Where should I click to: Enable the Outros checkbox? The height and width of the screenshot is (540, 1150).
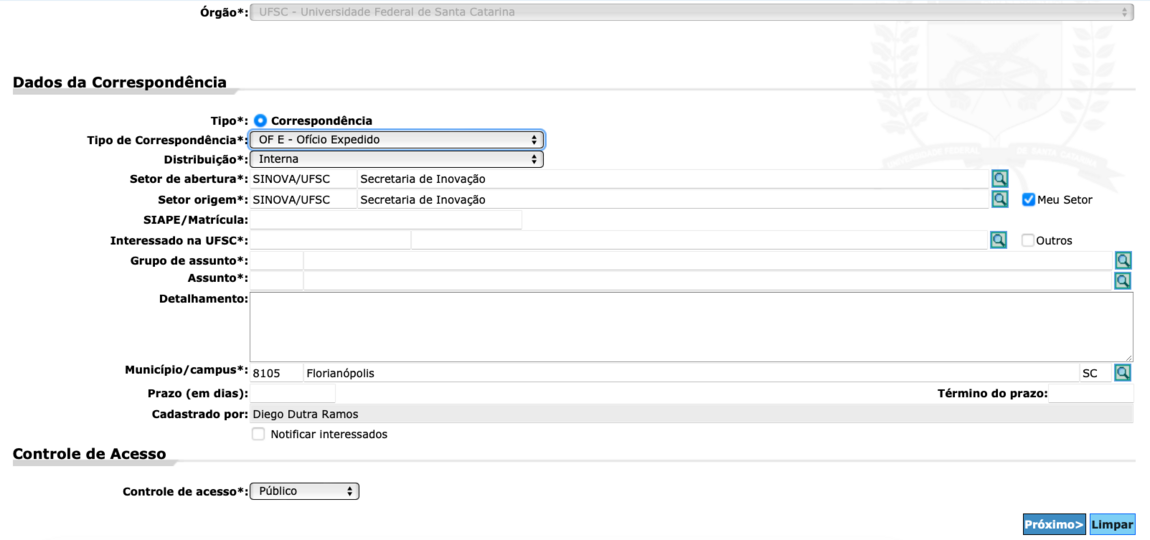point(1028,241)
